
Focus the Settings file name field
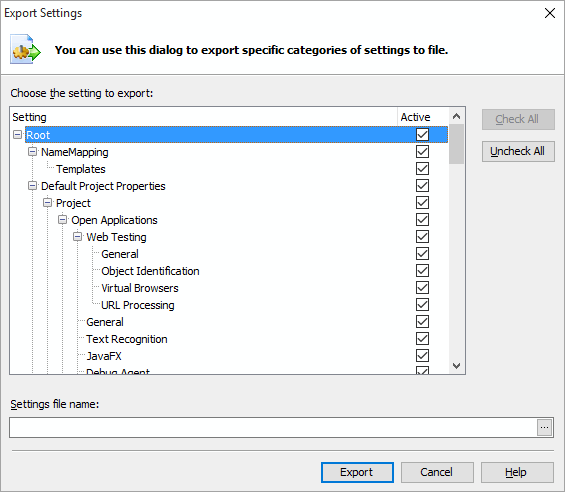(x=273, y=427)
